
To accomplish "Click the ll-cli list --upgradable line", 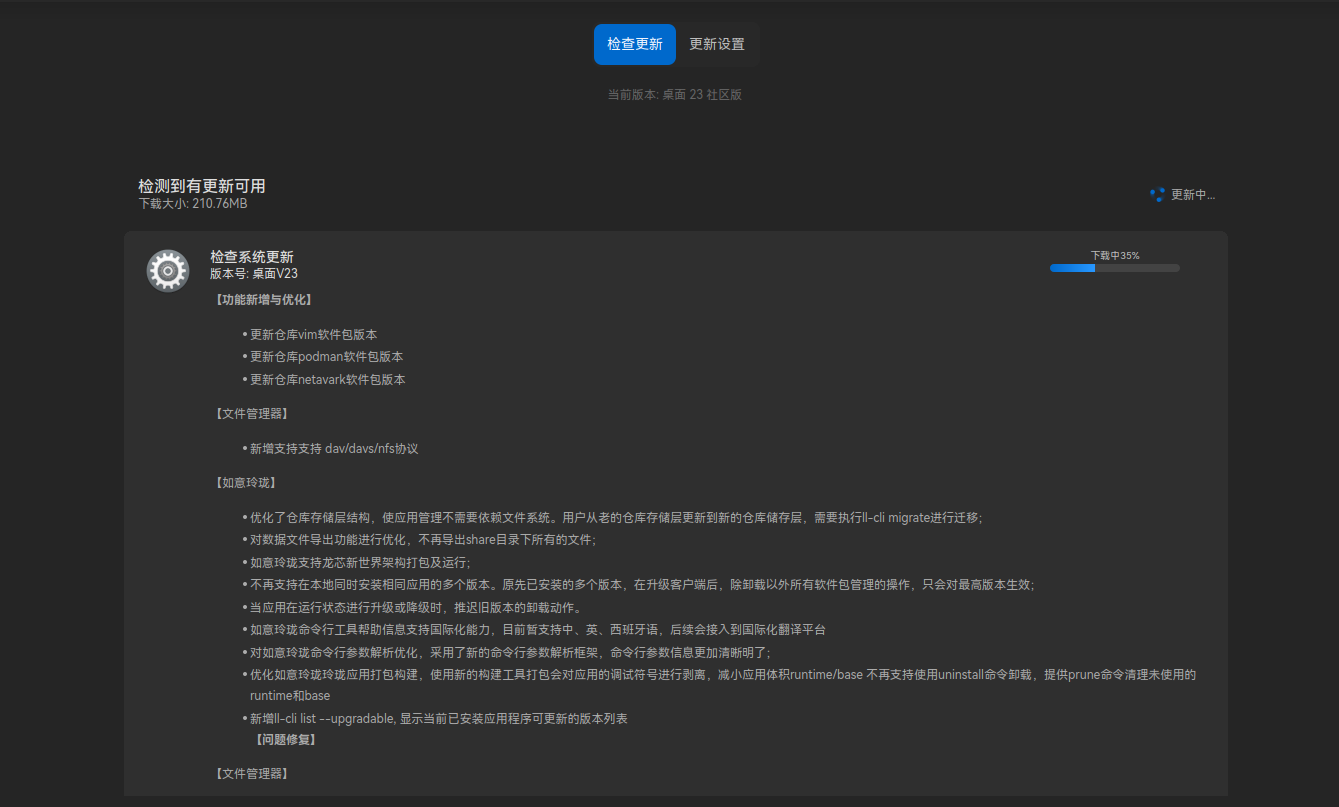I will click(439, 719).
